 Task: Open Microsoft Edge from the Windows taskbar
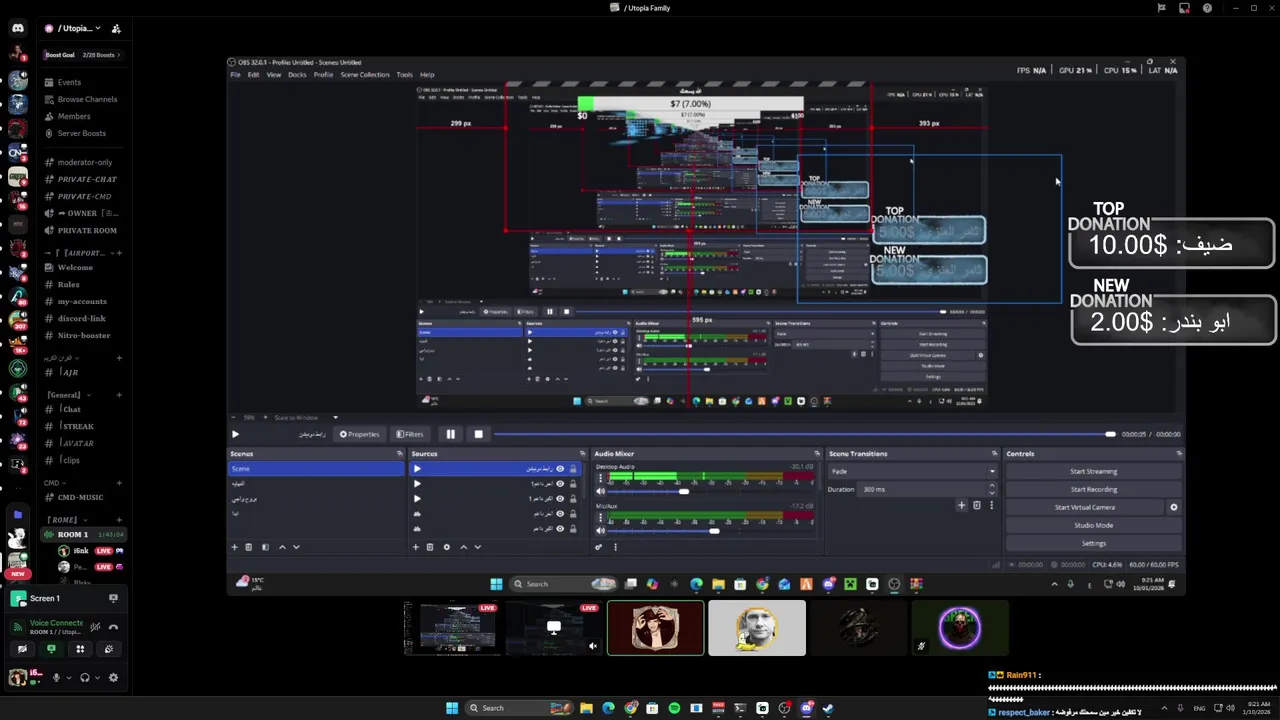click(x=608, y=708)
